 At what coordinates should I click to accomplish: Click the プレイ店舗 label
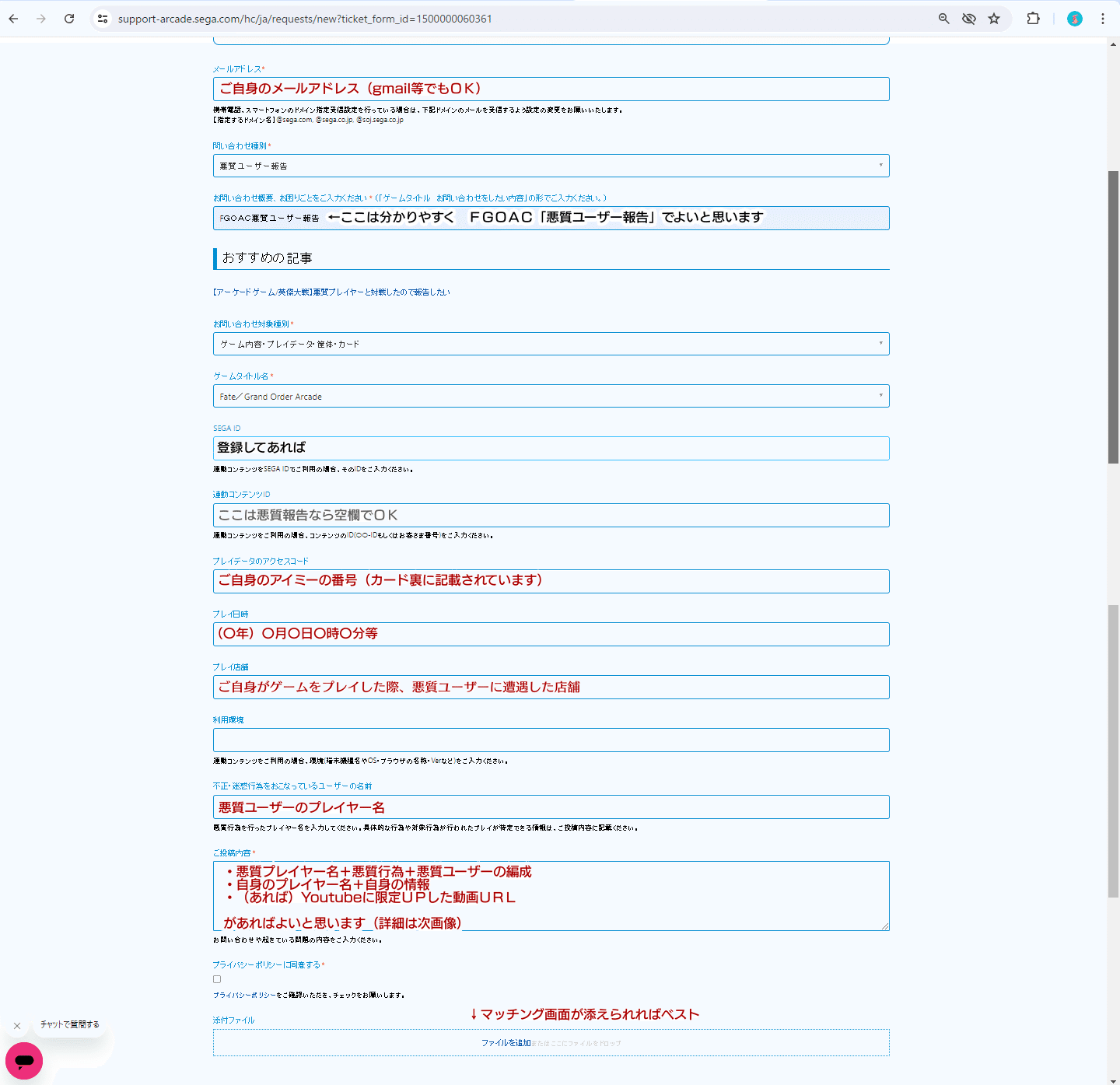230,667
